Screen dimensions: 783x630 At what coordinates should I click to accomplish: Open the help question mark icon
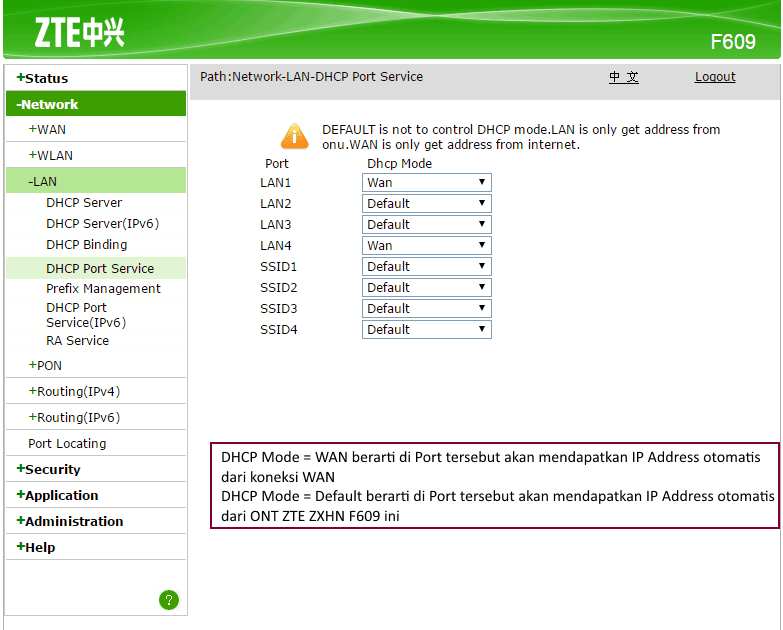click(169, 600)
